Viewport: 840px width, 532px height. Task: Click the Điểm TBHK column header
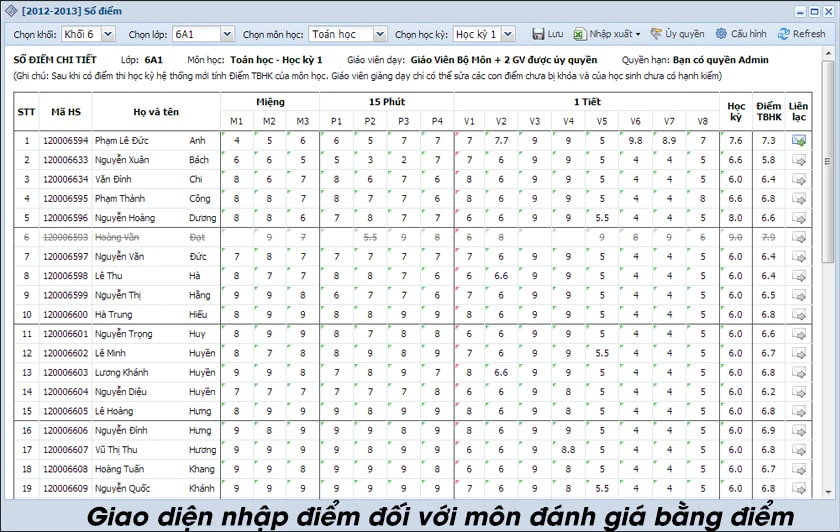click(x=769, y=111)
